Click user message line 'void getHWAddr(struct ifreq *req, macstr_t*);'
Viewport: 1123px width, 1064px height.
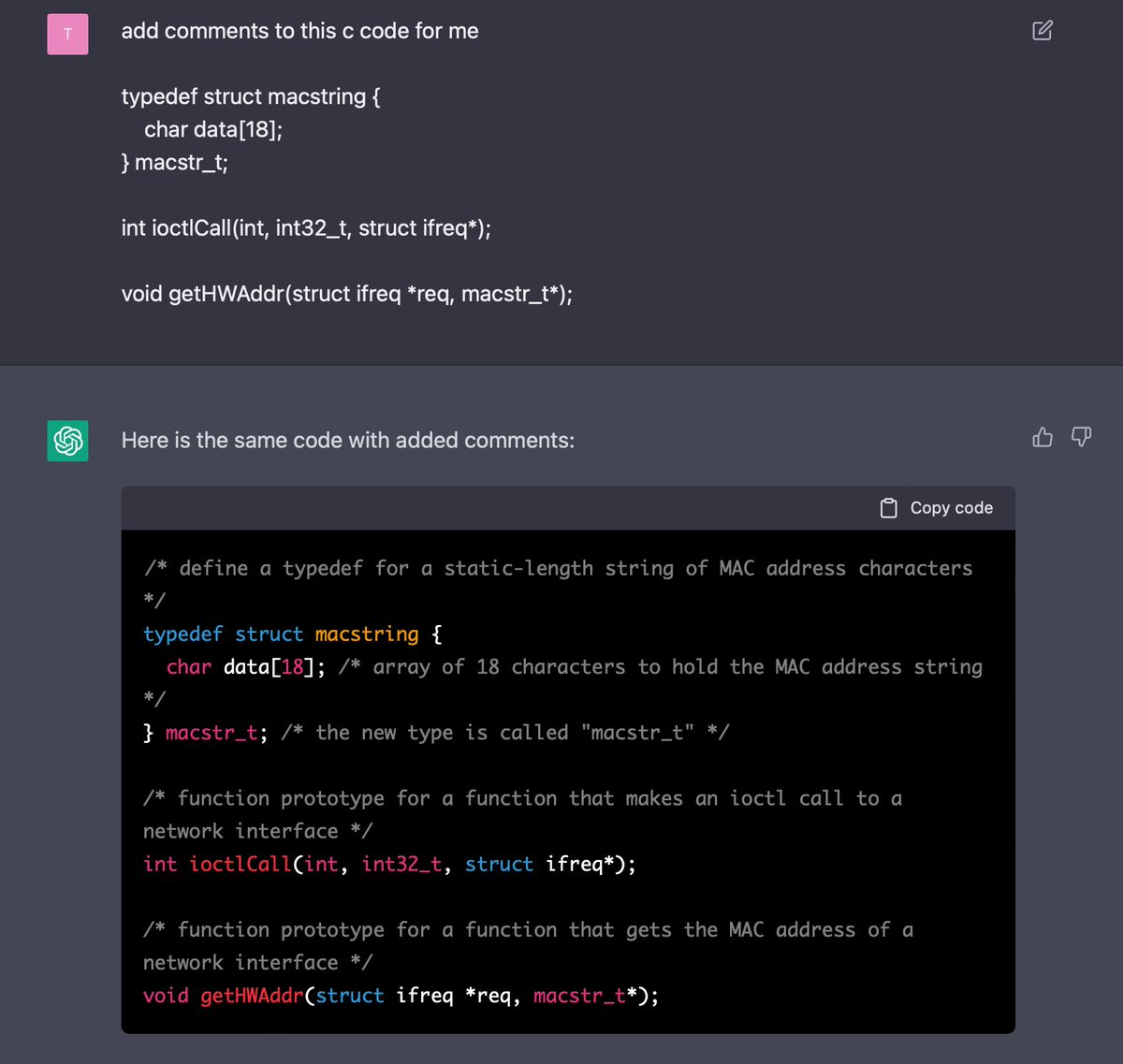(x=346, y=293)
